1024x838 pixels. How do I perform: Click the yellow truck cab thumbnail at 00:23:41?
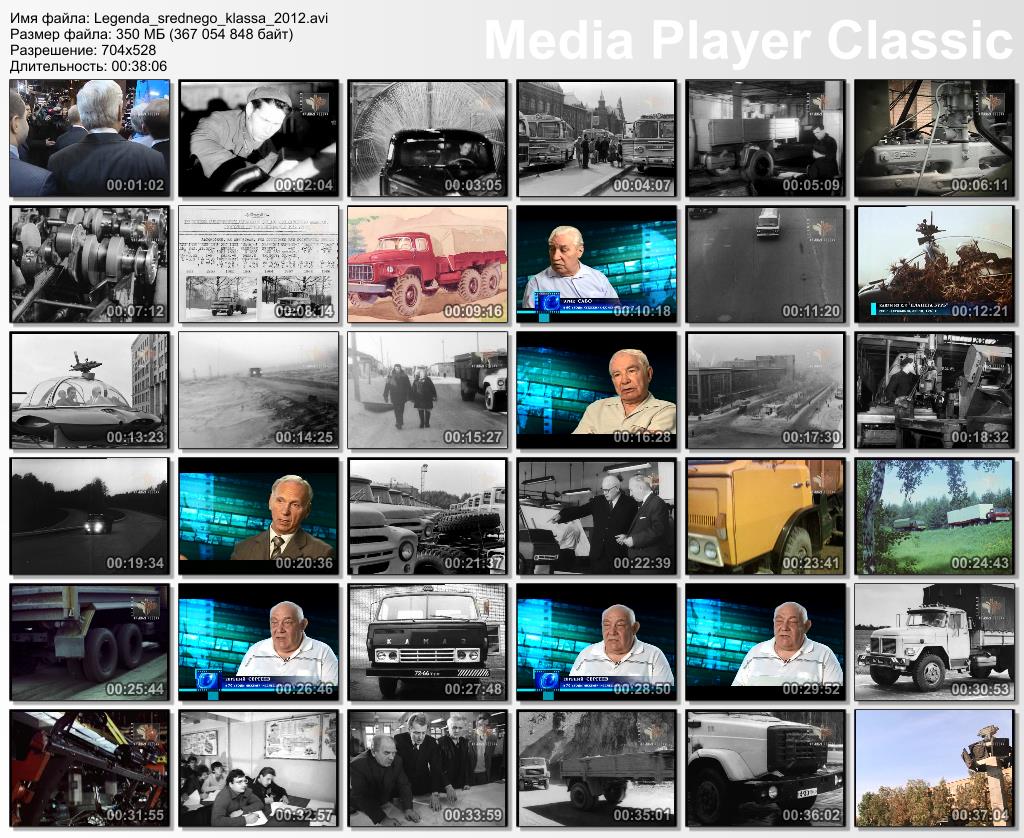pyautogui.click(x=765, y=517)
